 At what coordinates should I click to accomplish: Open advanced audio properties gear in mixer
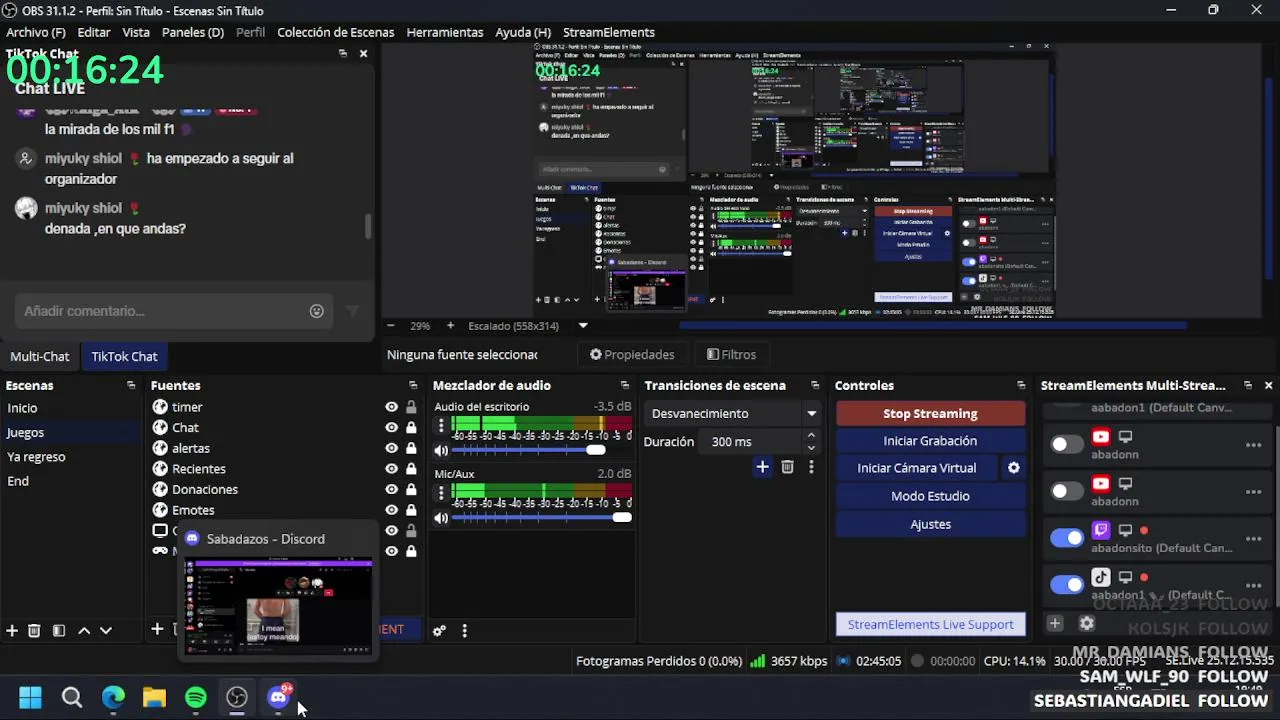coord(439,631)
